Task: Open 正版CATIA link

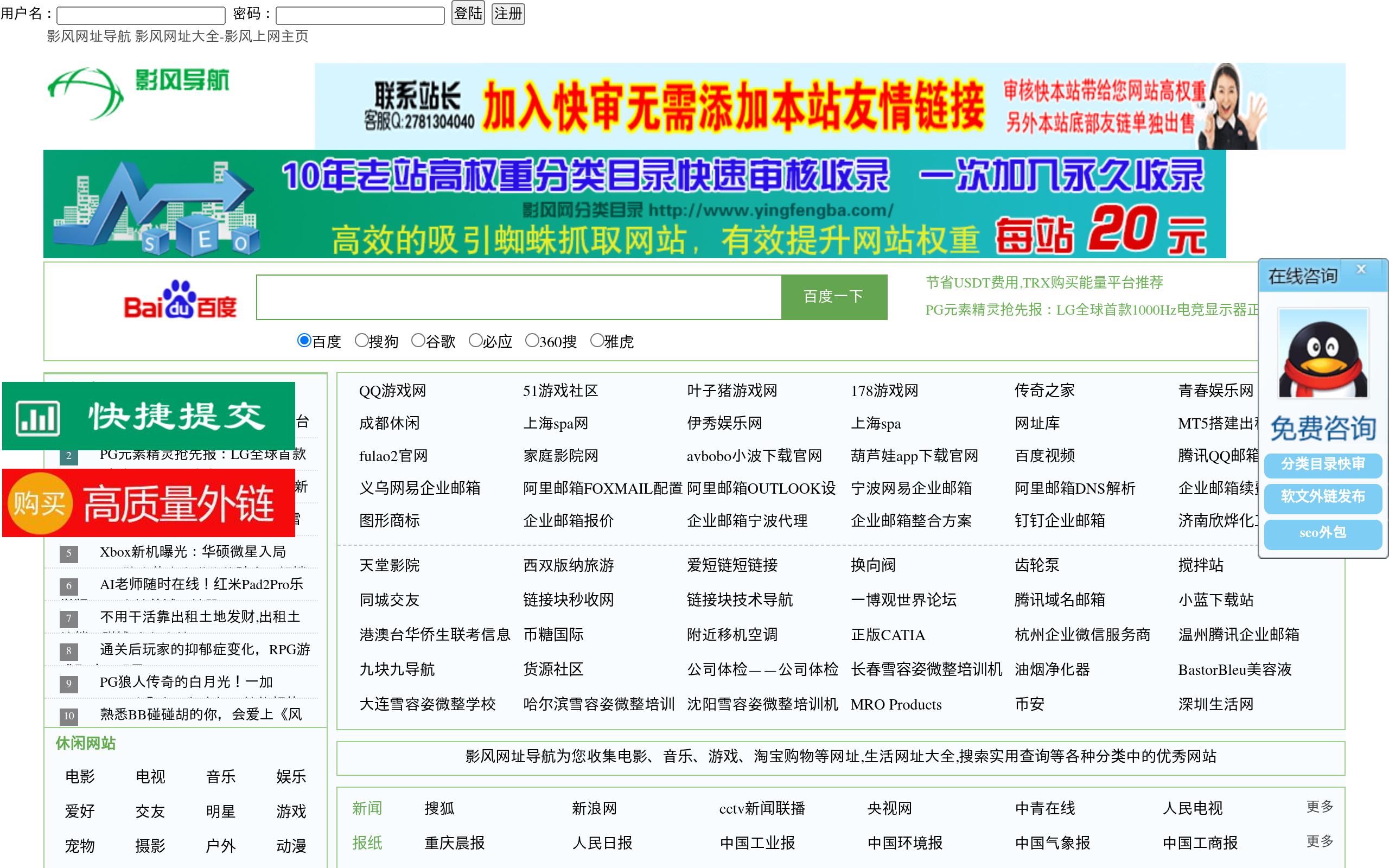Action: coord(887,635)
